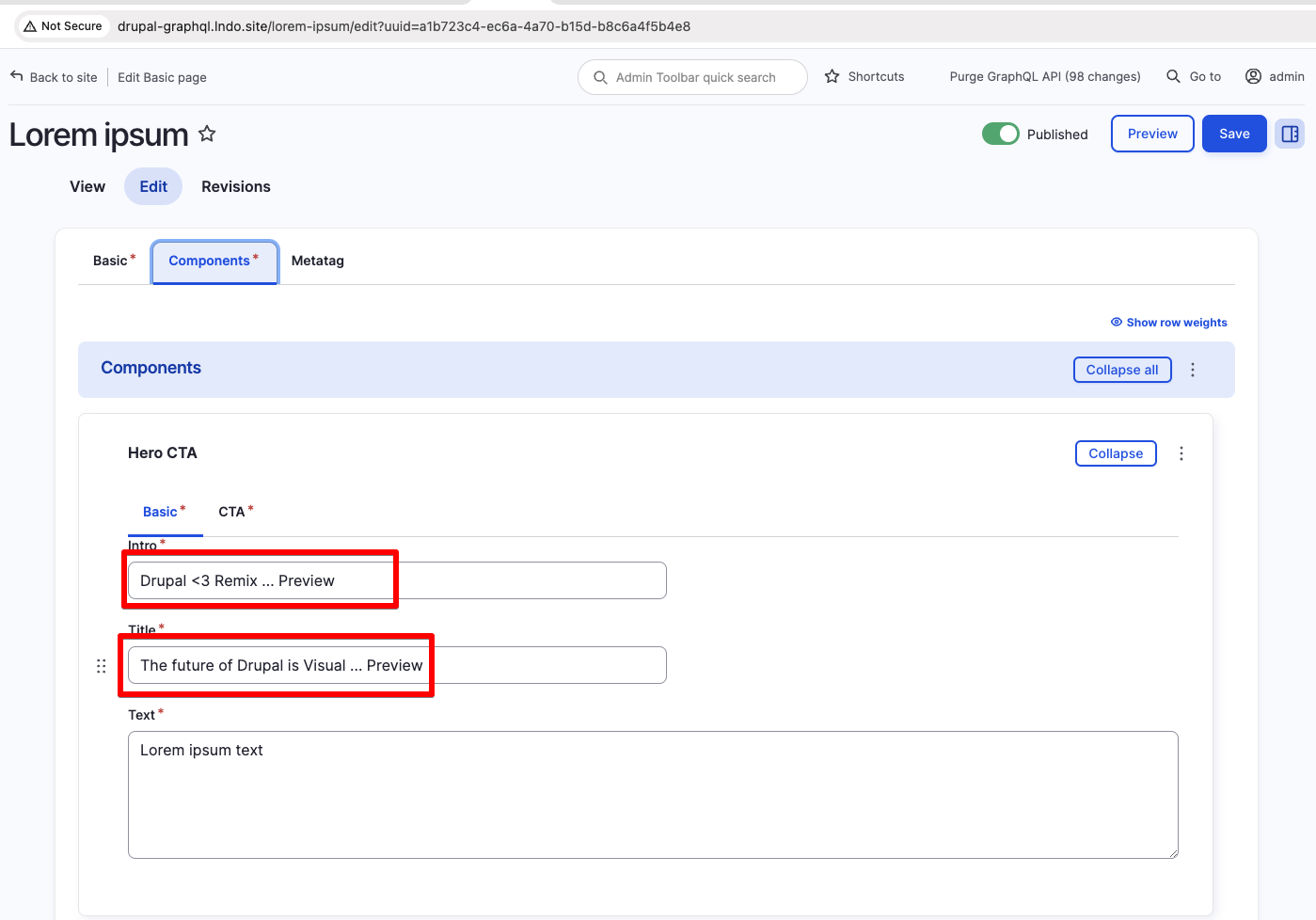Open the sidebar layout icon next to Save
This screenshot has width=1316, height=920.
pyautogui.click(x=1289, y=134)
